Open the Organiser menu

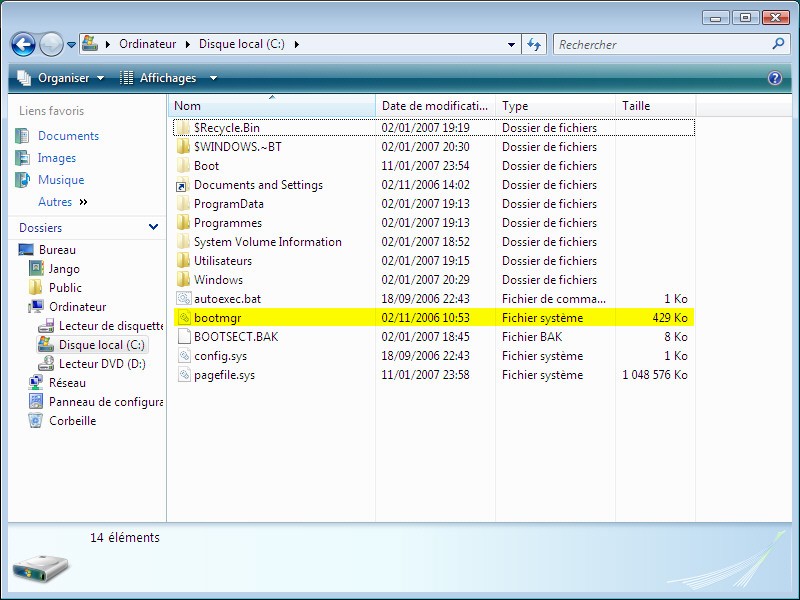tap(60, 78)
